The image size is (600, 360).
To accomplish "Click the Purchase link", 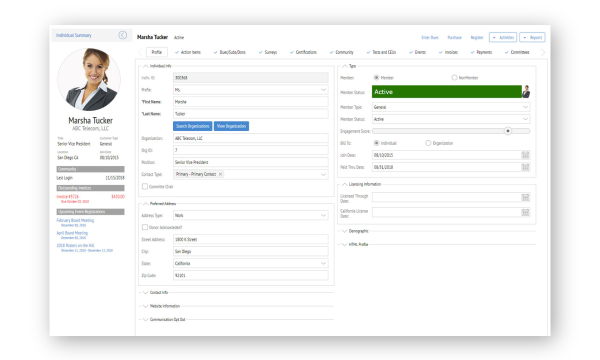I will (x=454, y=37).
